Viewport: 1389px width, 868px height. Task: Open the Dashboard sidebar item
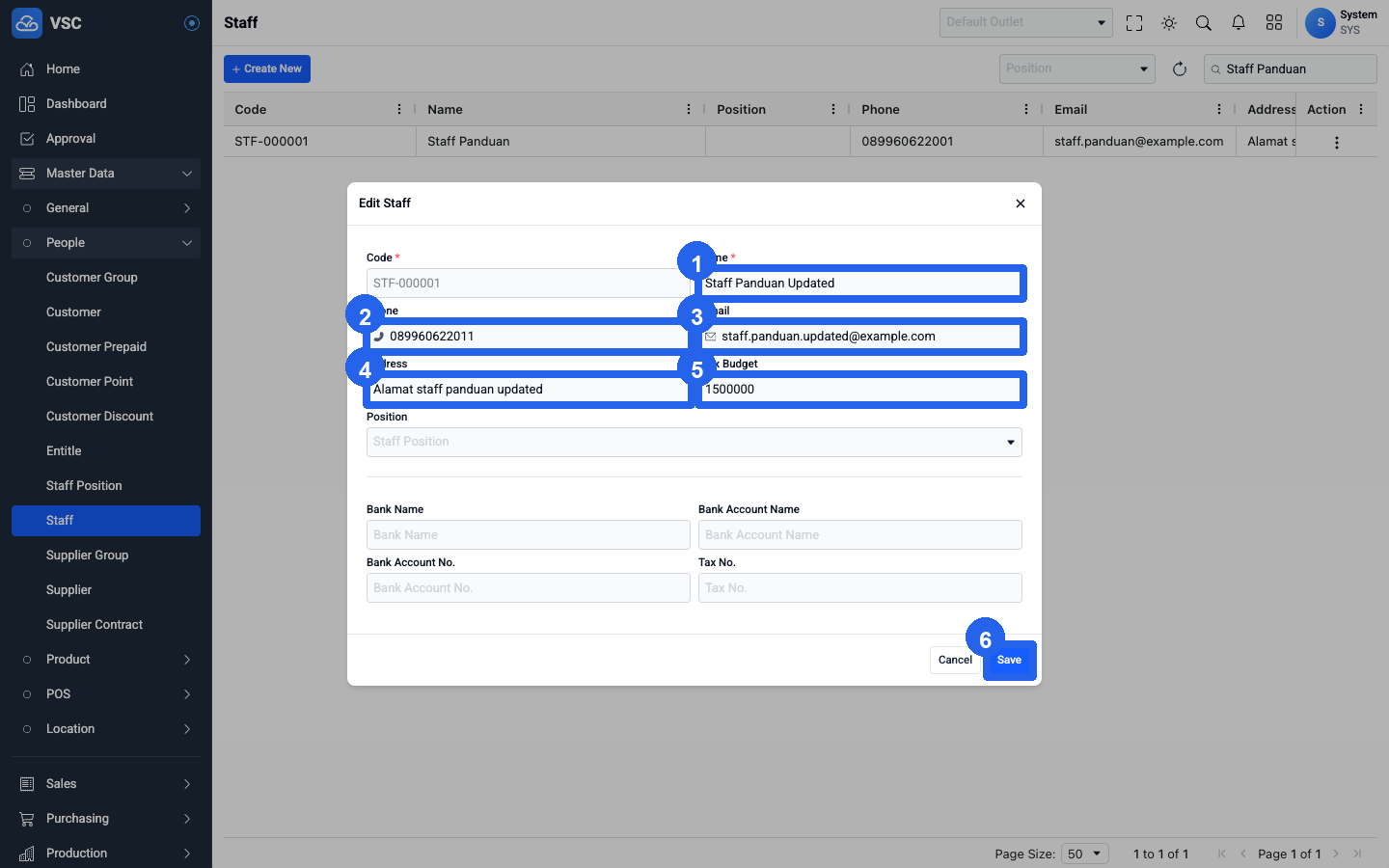(x=106, y=104)
